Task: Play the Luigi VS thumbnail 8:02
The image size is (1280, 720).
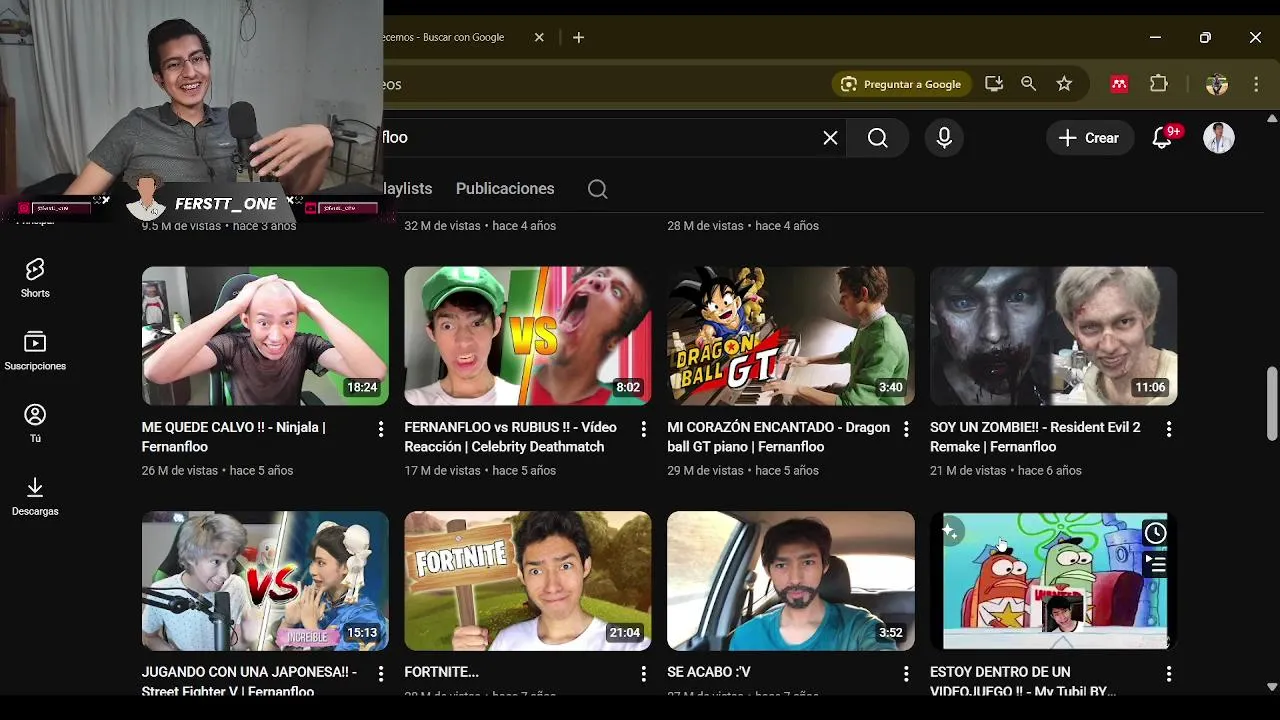Action: [x=528, y=335]
